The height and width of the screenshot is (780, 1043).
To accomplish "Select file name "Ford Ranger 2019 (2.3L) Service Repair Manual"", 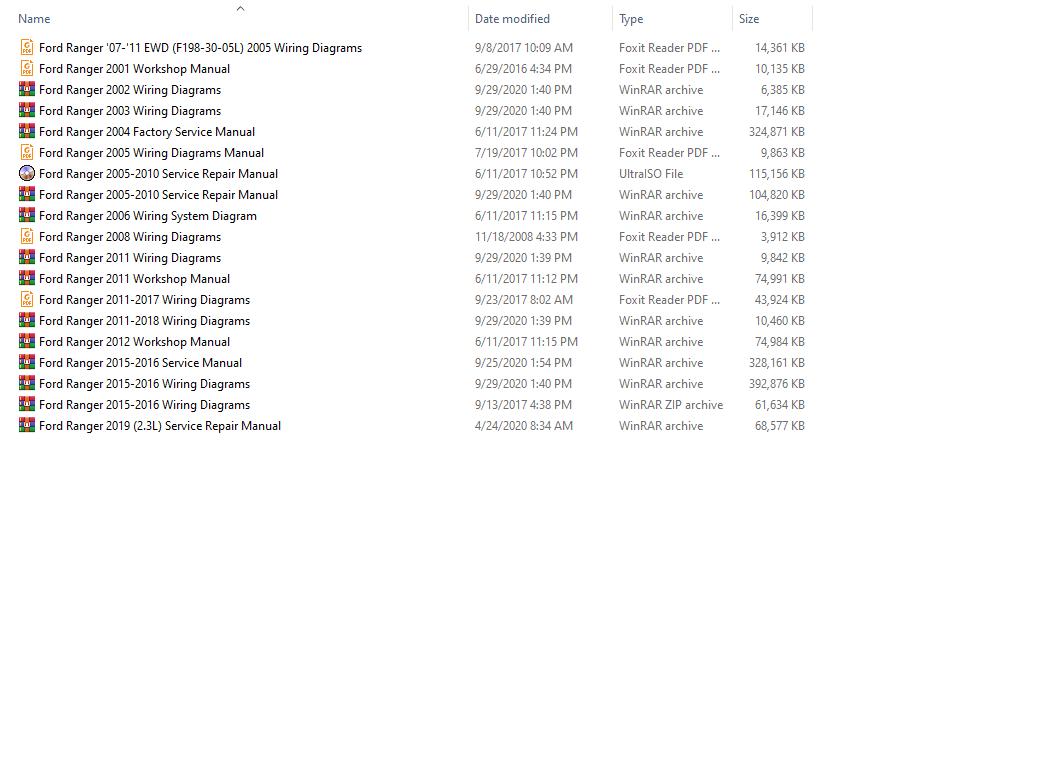I will click(160, 426).
